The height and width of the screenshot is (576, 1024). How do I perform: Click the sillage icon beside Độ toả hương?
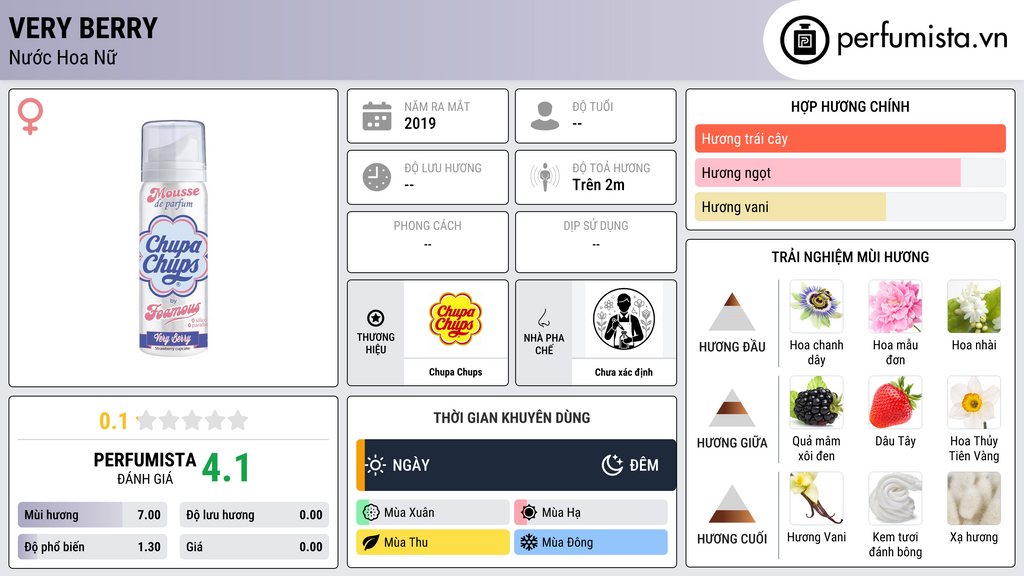click(545, 177)
